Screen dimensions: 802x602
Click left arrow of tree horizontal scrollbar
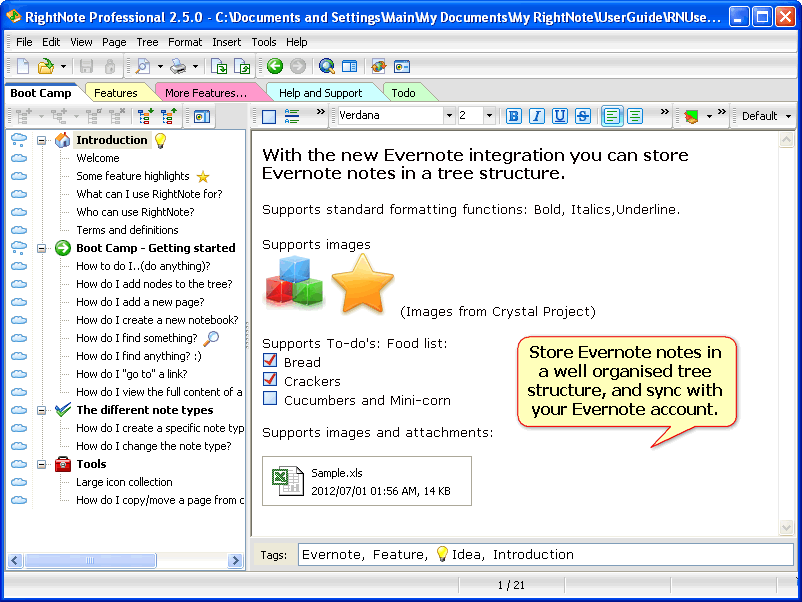pos(14,561)
